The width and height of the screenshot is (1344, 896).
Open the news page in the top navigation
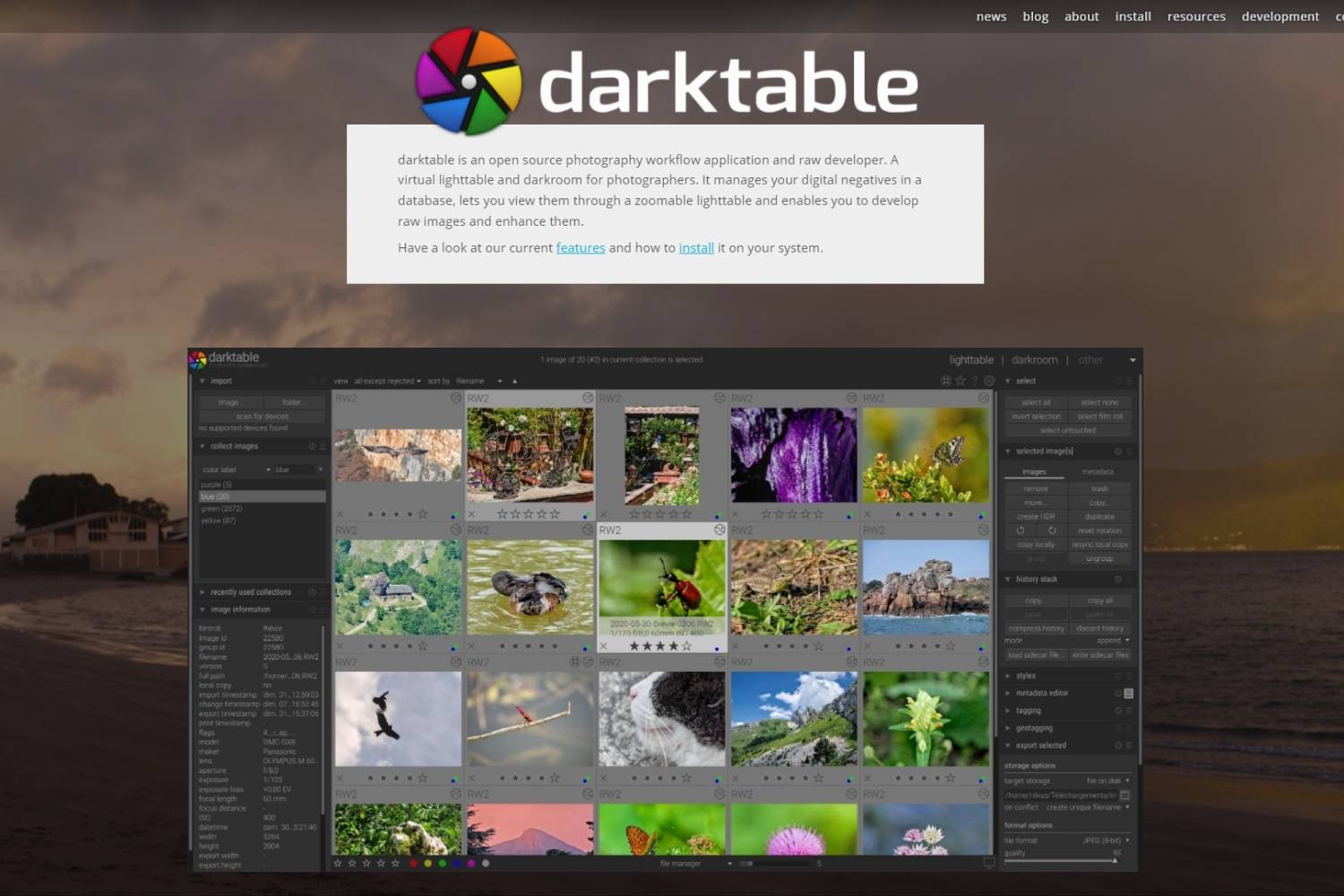991,16
